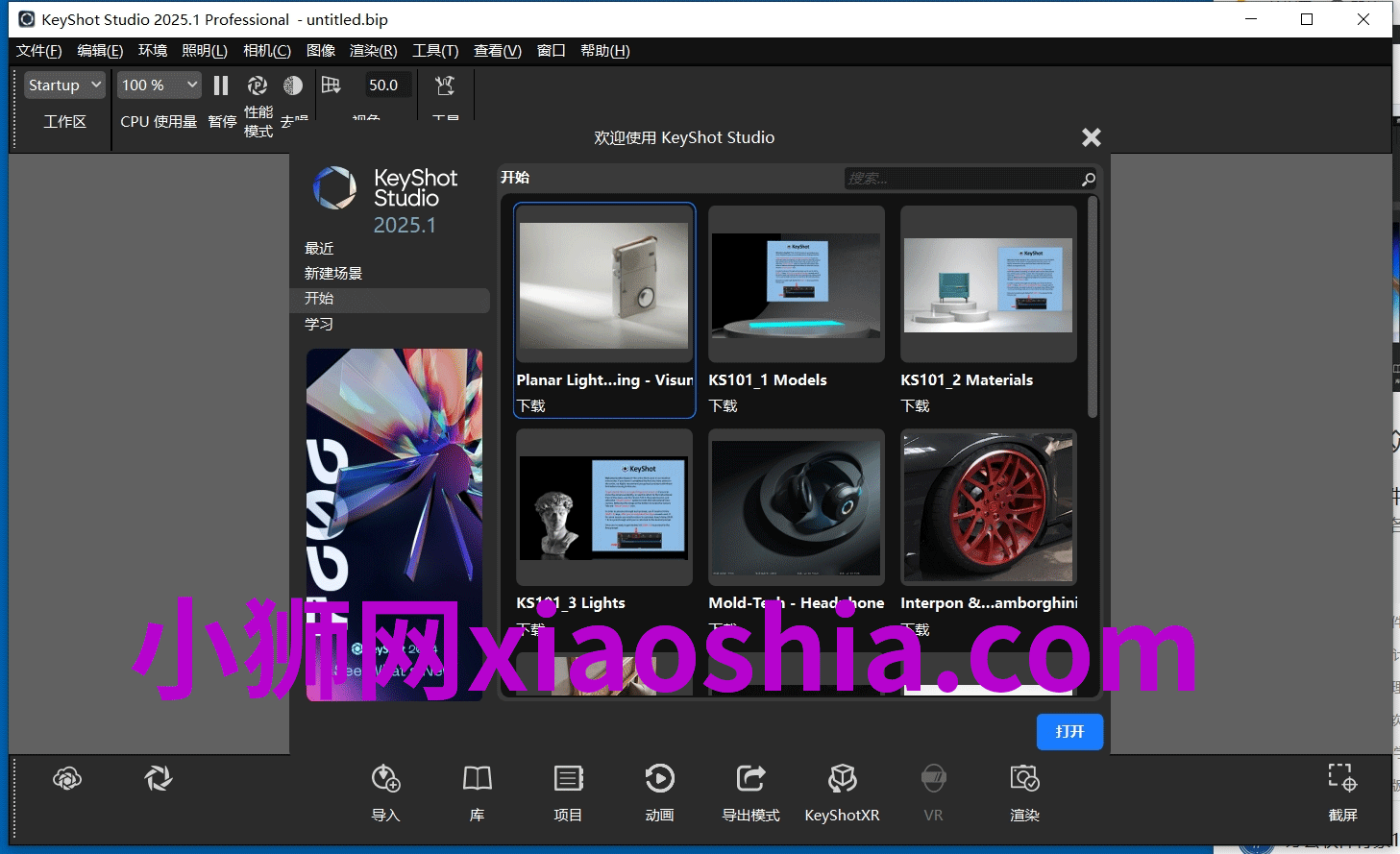This screenshot has width=1400, height=854.
Task: Open the 项目 (Project) panel
Action: coord(567,790)
